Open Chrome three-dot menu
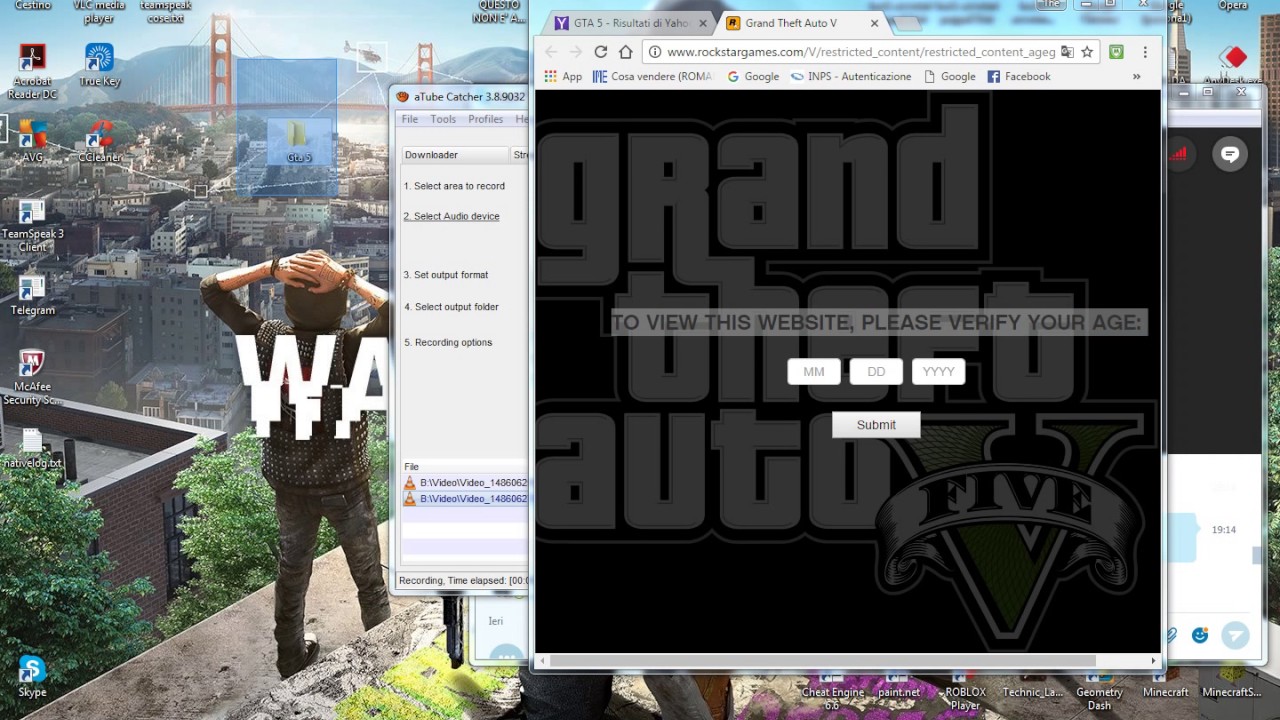 pyautogui.click(x=1145, y=52)
